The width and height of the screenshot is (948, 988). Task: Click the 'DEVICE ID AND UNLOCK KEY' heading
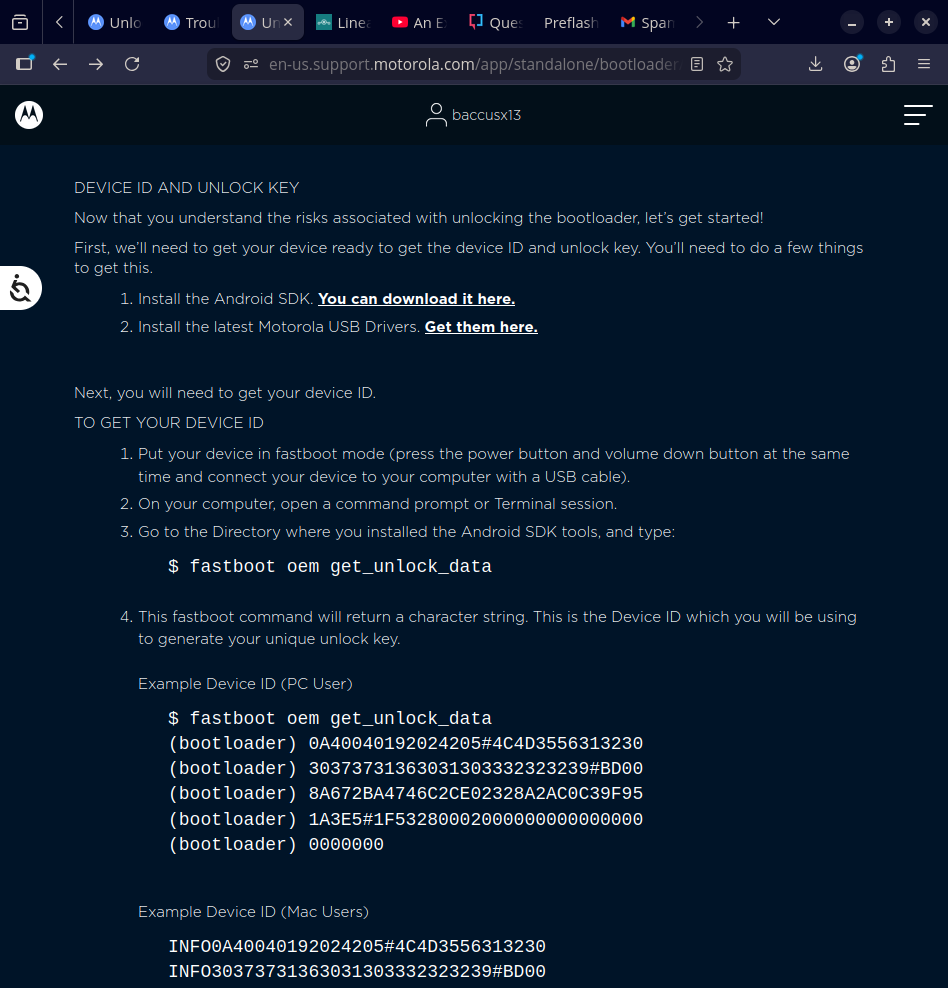tap(186, 188)
